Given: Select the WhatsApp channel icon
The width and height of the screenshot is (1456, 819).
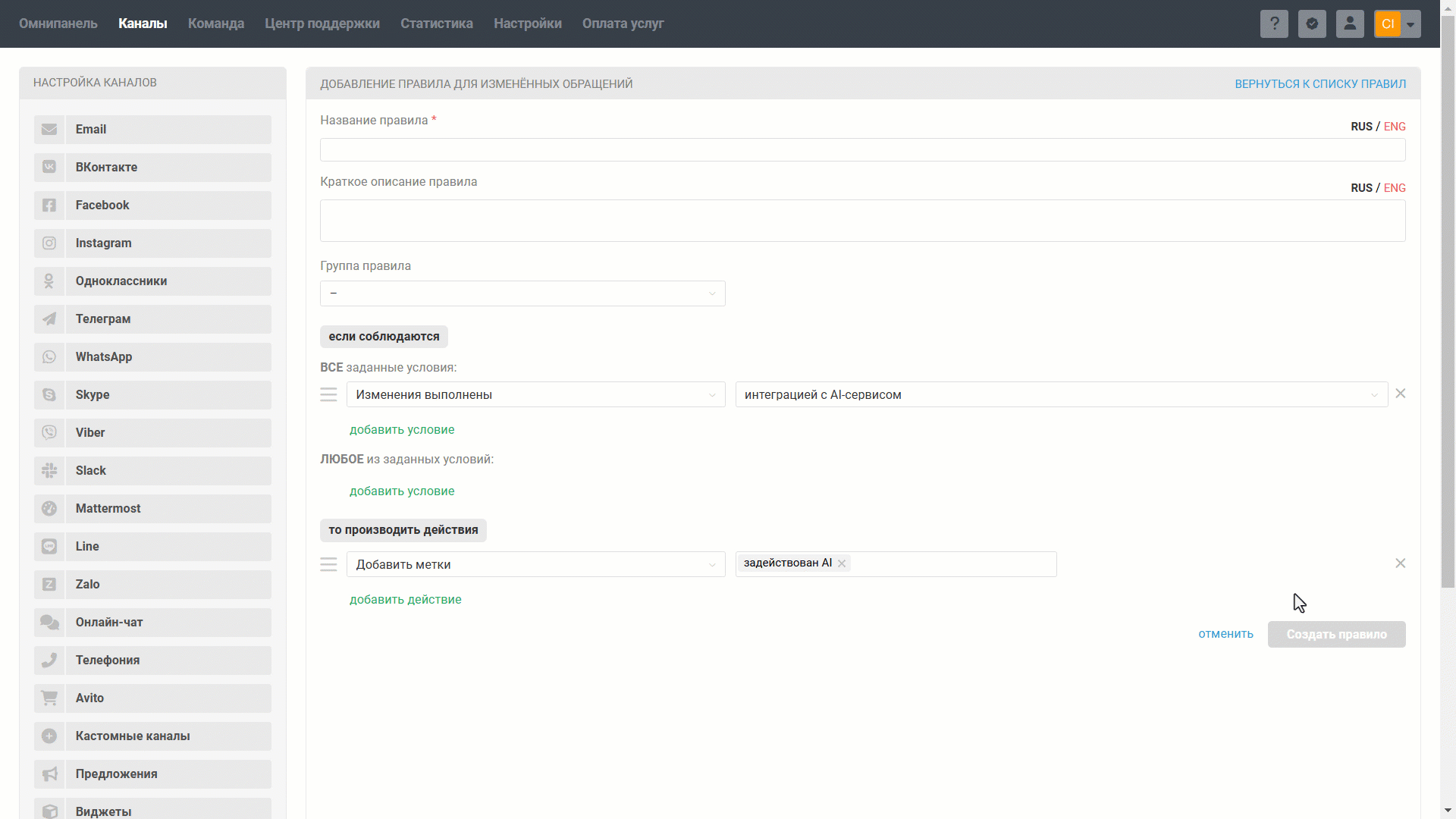Looking at the screenshot, I should pyautogui.click(x=49, y=357).
